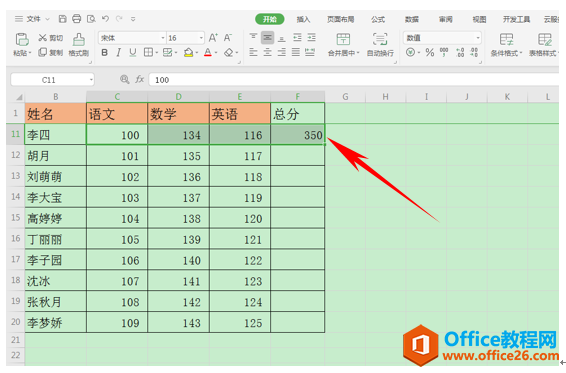Expand the 合并居中 dropdown arrow
Image resolution: width=566 pixels, height=373 pixels.
tap(358, 53)
